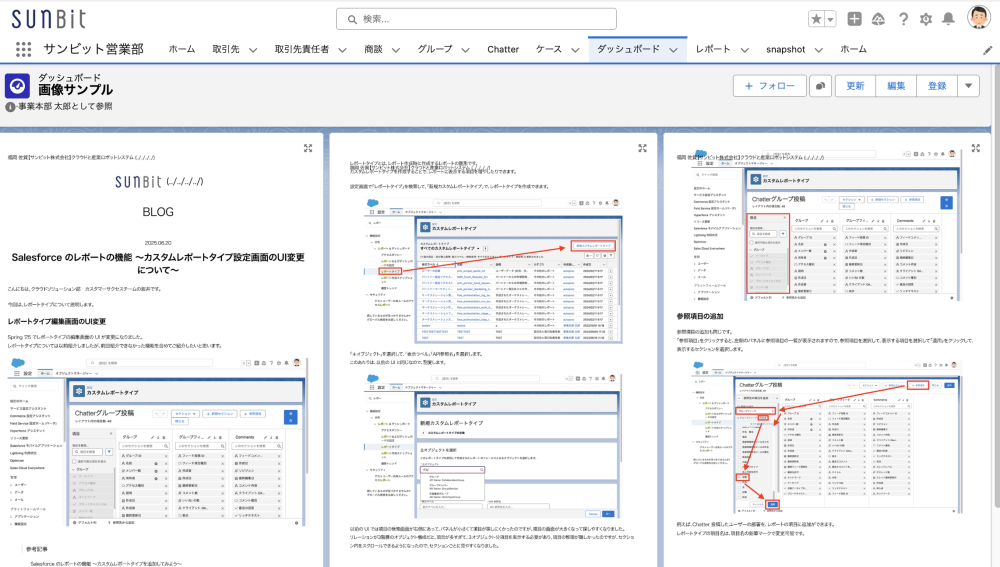Open the グループ tab
Screen dimensions: 1000x567
tap(435, 49)
